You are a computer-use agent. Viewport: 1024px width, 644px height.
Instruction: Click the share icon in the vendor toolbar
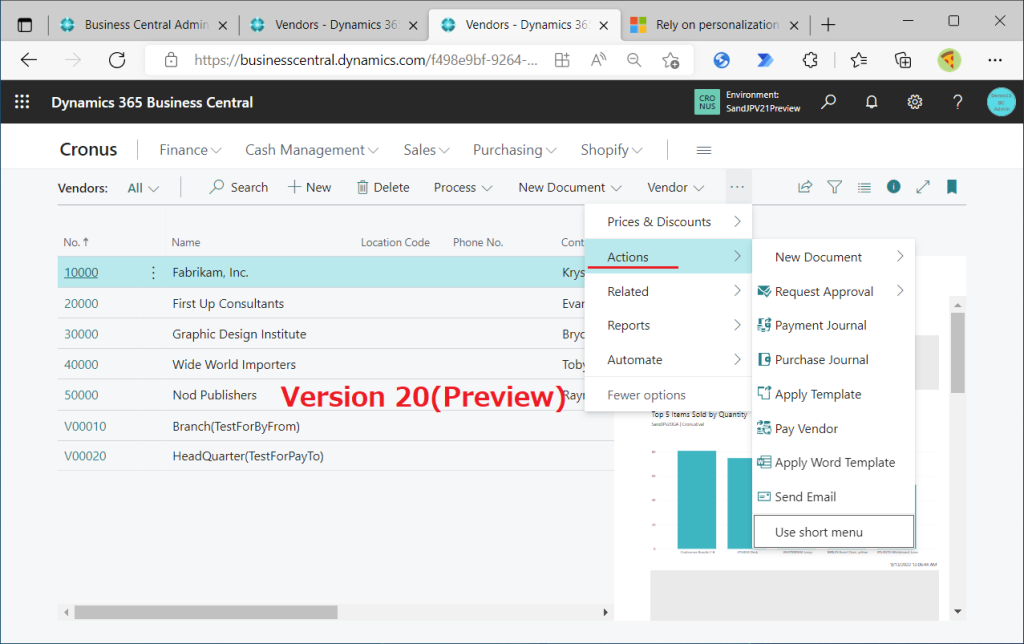tap(805, 187)
